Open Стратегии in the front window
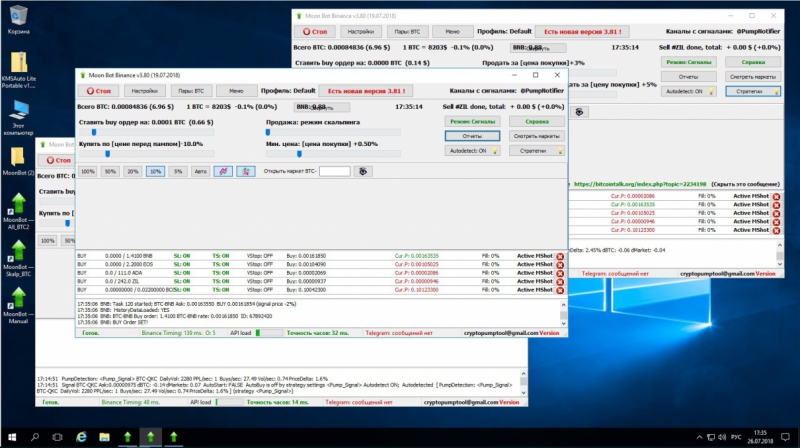800x448 pixels. coord(537,151)
